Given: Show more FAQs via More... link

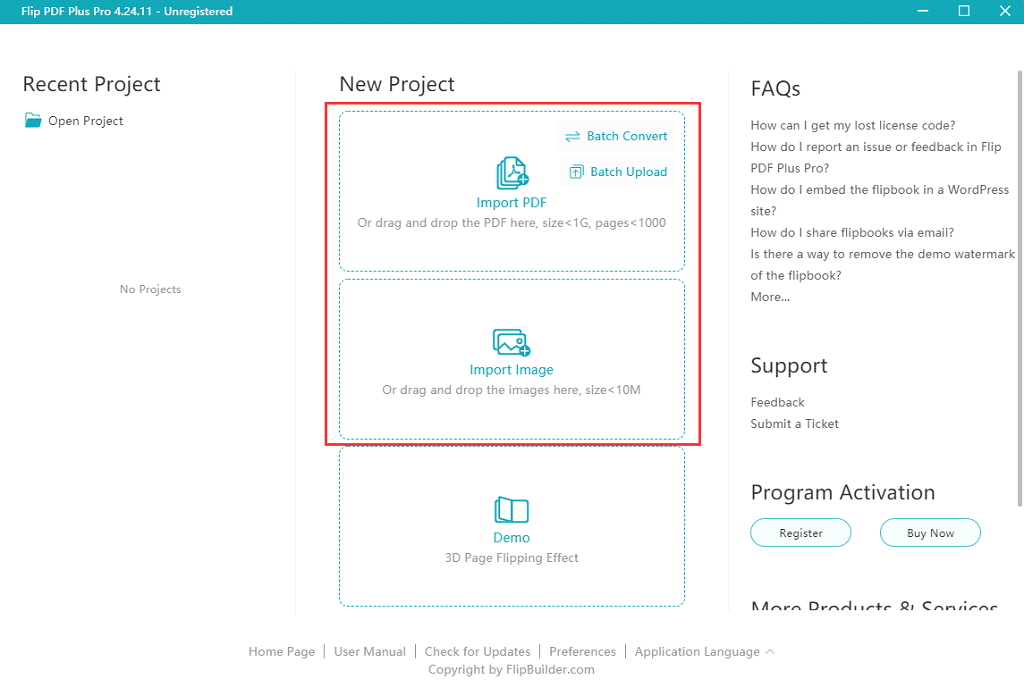Looking at the screenshot, I should 770,297.
